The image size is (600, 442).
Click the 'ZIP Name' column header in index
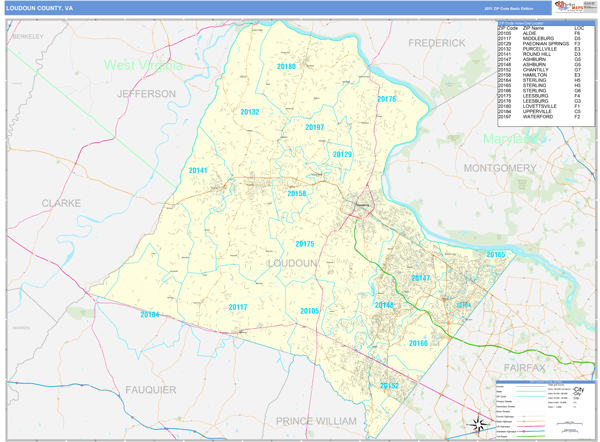(533, 28)
